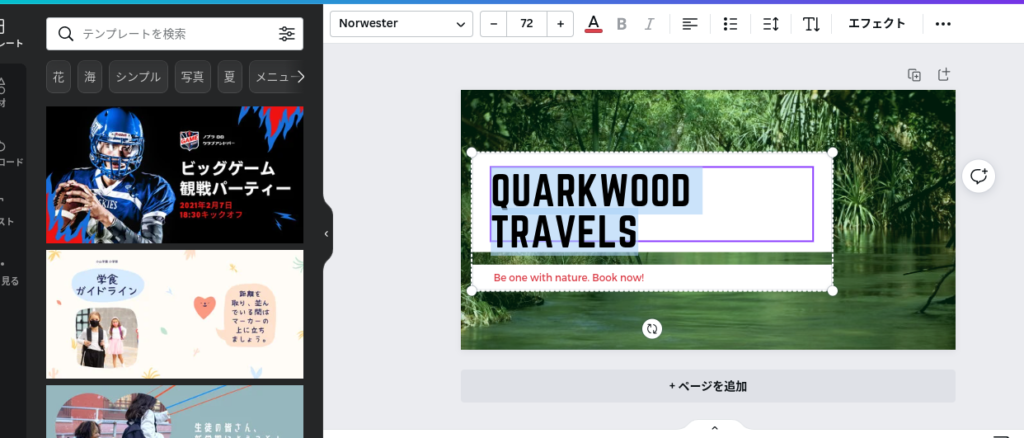
Task: Open the Norwester font dropdown
Action: pos(401,23)
